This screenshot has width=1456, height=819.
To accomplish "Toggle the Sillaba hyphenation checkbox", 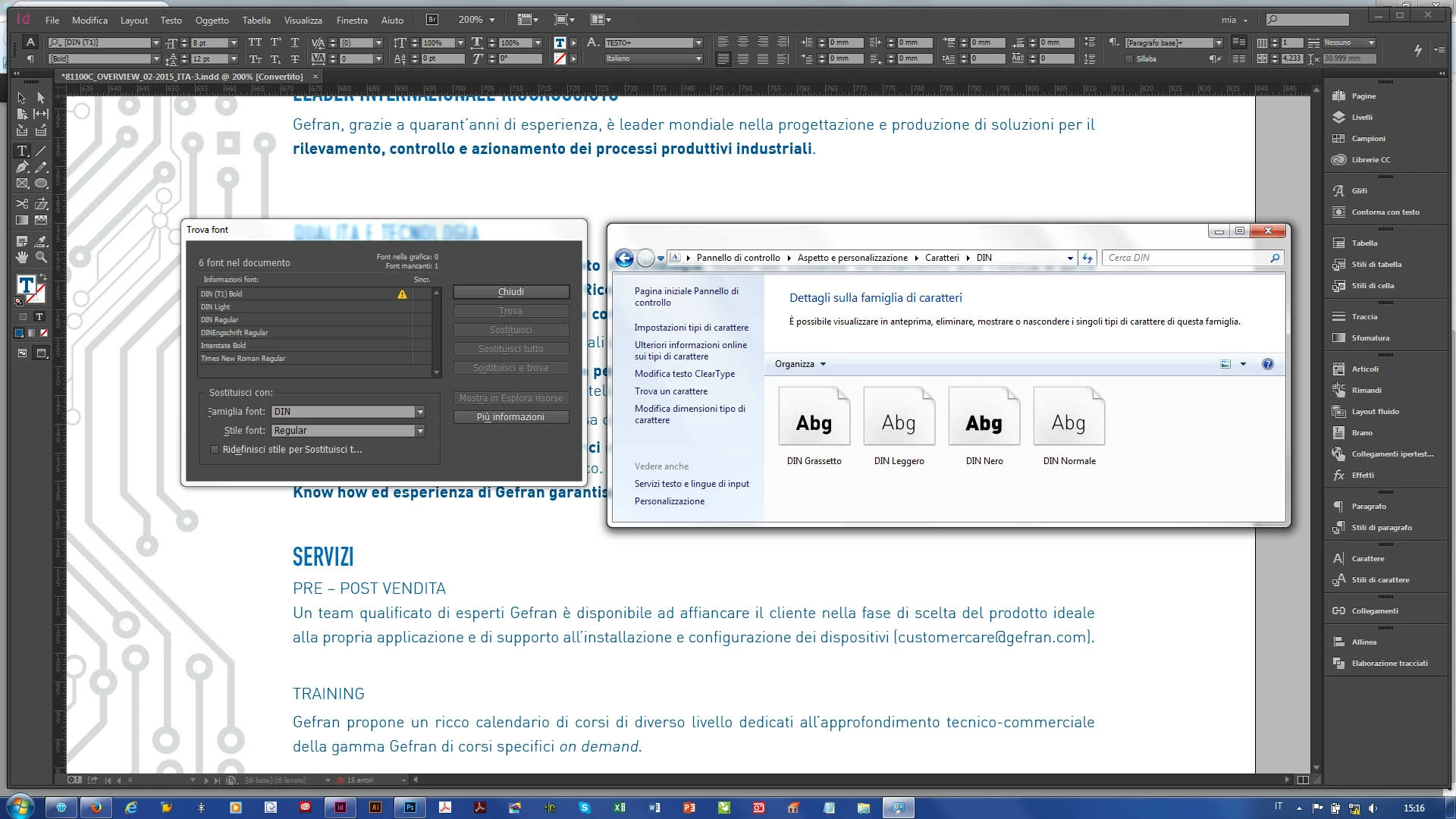I will click(1129, 58).
